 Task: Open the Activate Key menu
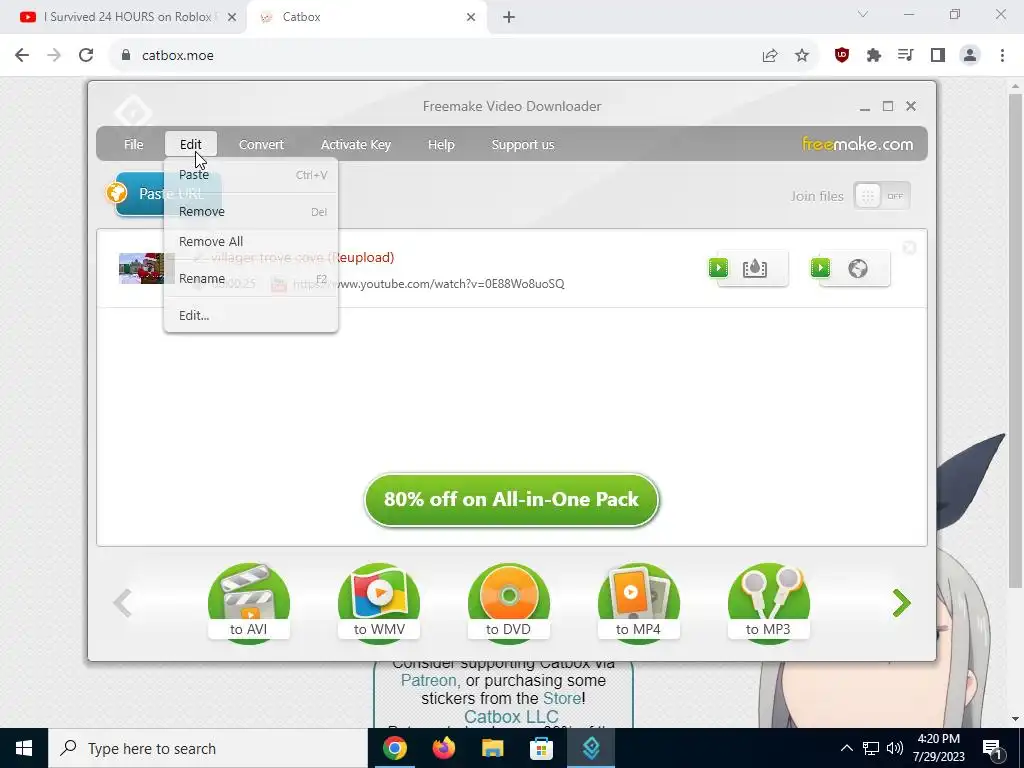(355, 144)
